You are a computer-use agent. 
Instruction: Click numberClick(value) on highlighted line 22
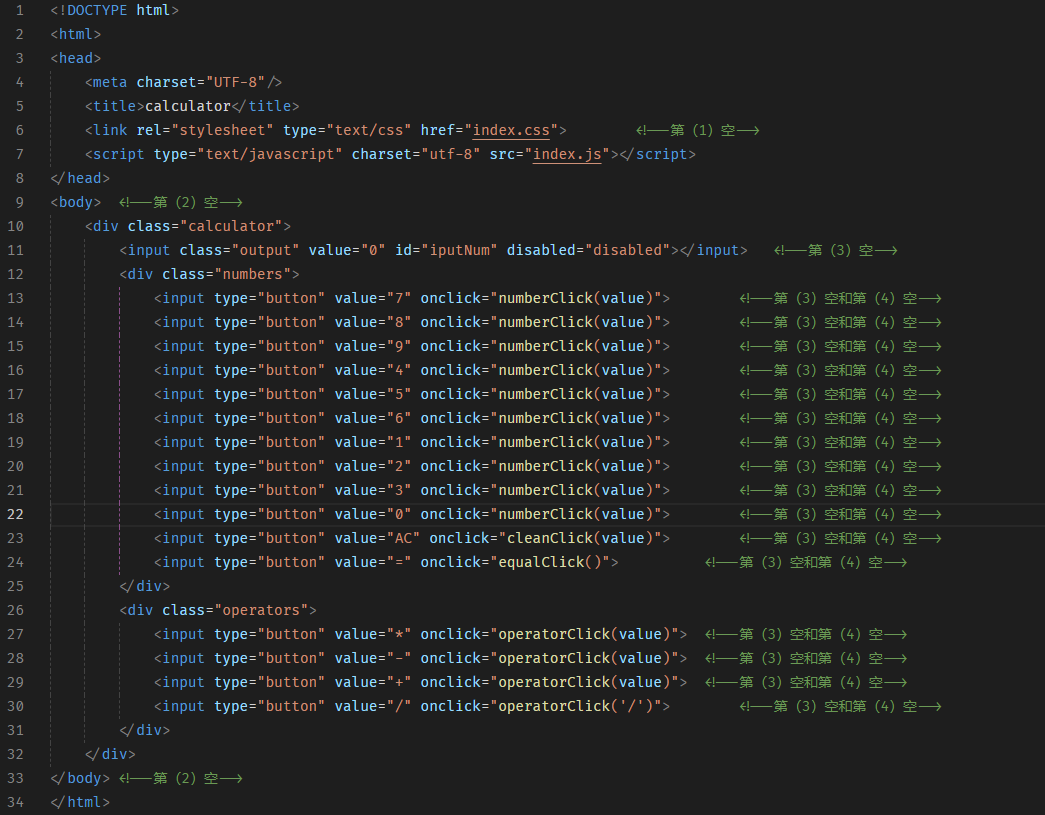575,514
